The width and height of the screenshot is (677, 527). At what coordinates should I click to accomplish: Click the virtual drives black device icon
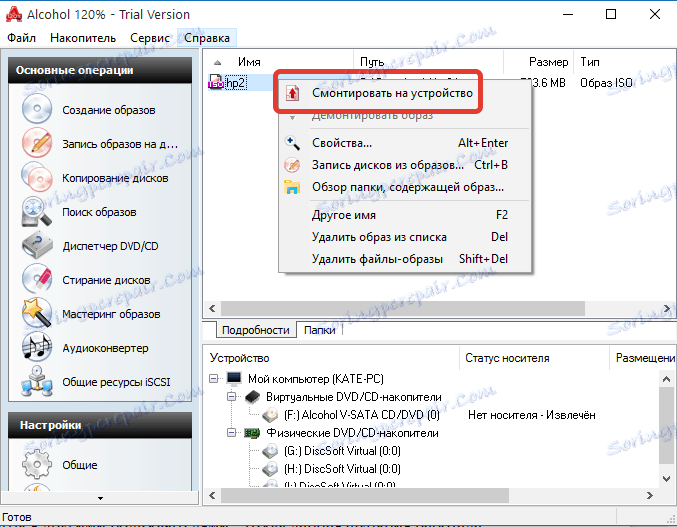[253, 397]
